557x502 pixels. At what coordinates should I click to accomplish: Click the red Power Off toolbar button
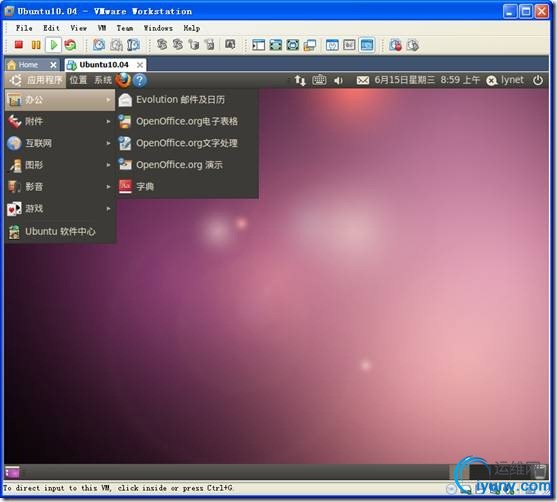click(19, 45)
